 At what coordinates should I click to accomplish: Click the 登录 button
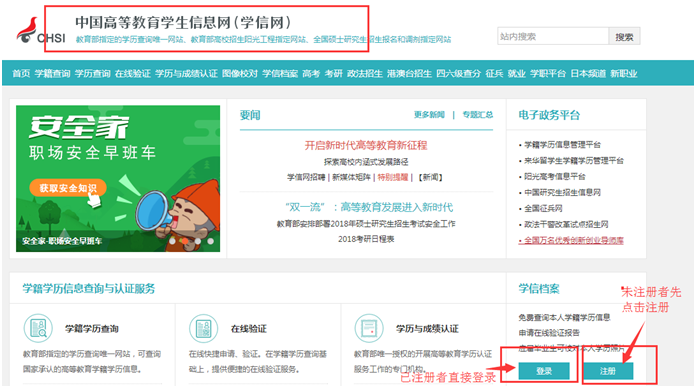[544, 371]
